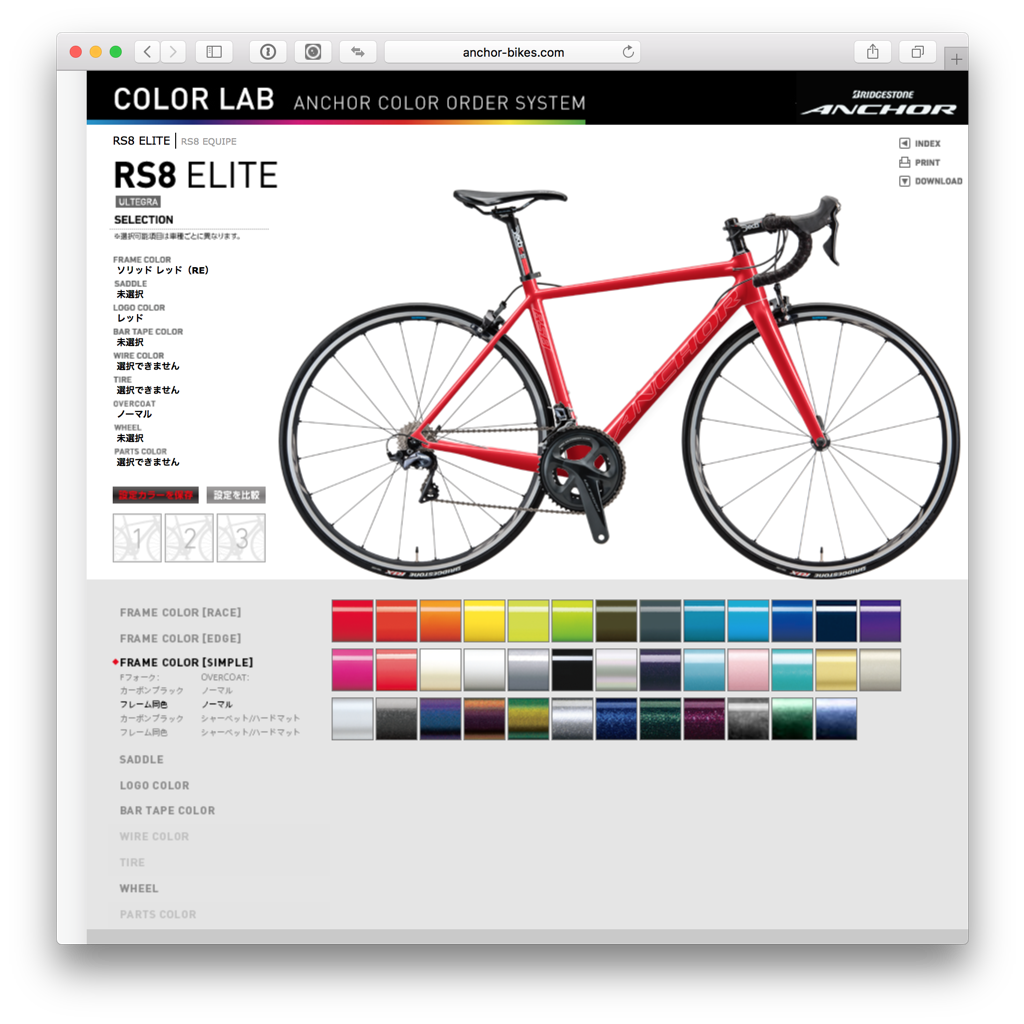Expand FRAME COLOR [EDGE] section
1024x1024 pixels.
(x=180, y=639)
